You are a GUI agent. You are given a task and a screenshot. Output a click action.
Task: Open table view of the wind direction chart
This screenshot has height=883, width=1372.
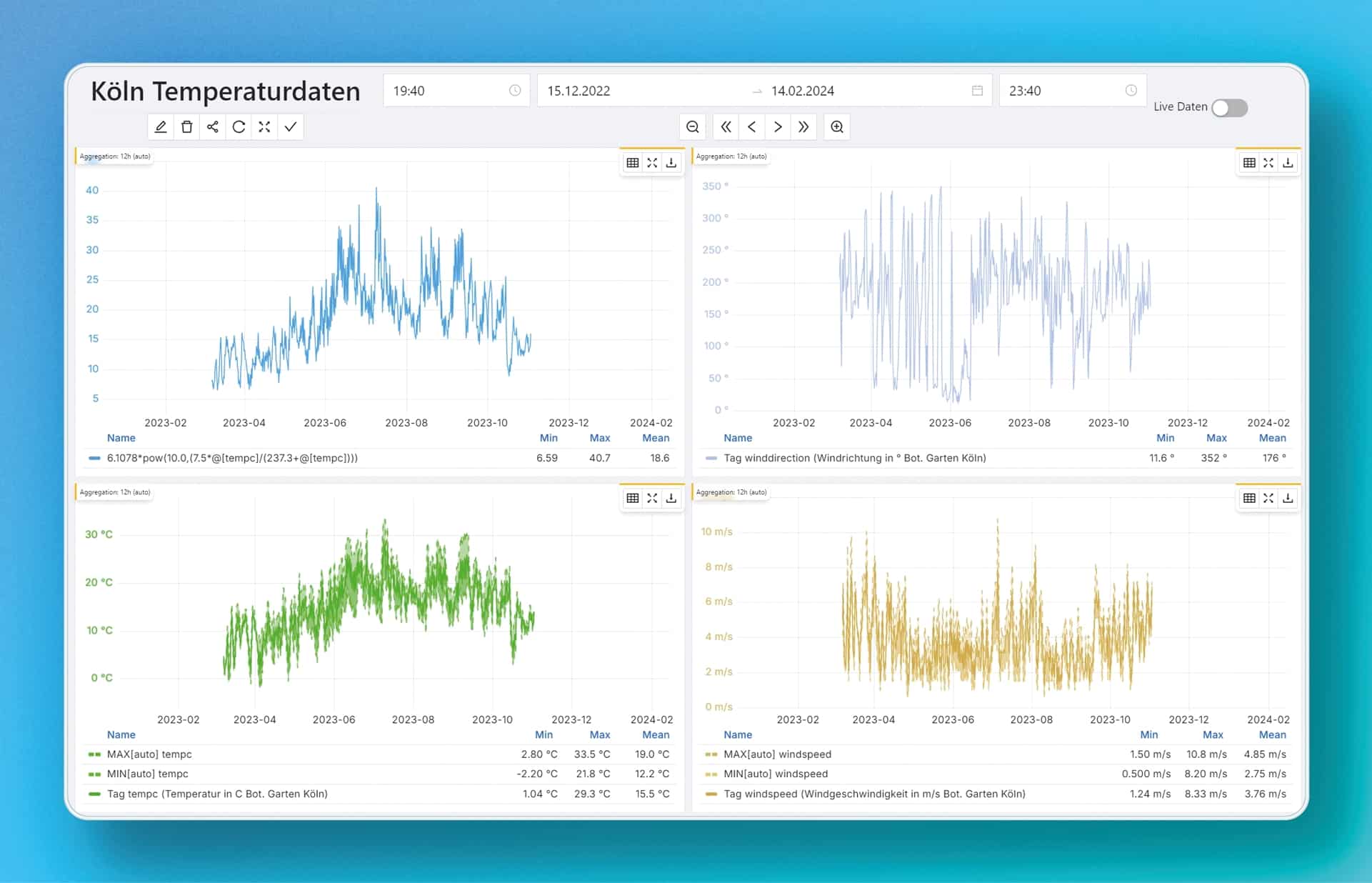(1248, 163)
